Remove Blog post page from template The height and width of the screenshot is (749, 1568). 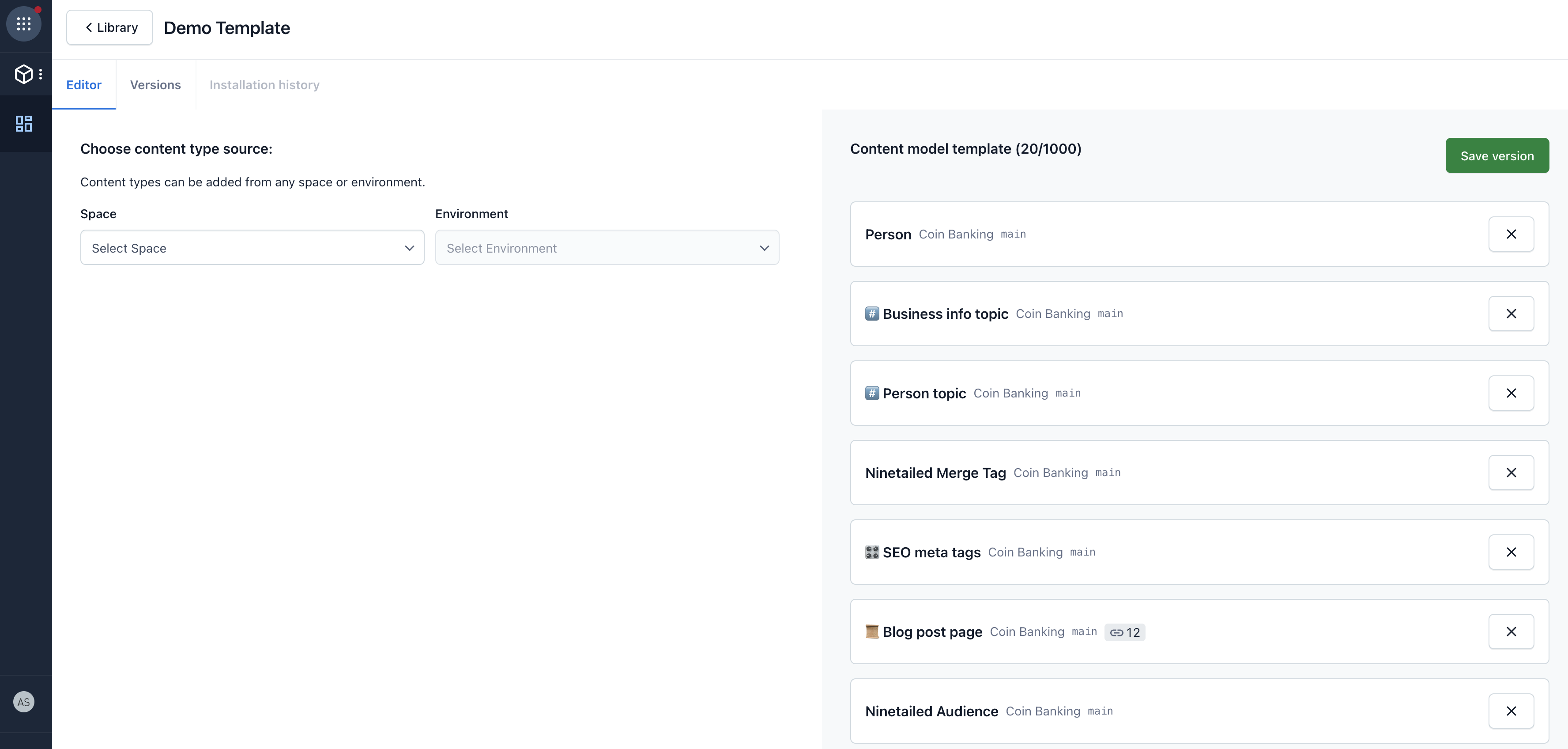[x=1511, y=632]
